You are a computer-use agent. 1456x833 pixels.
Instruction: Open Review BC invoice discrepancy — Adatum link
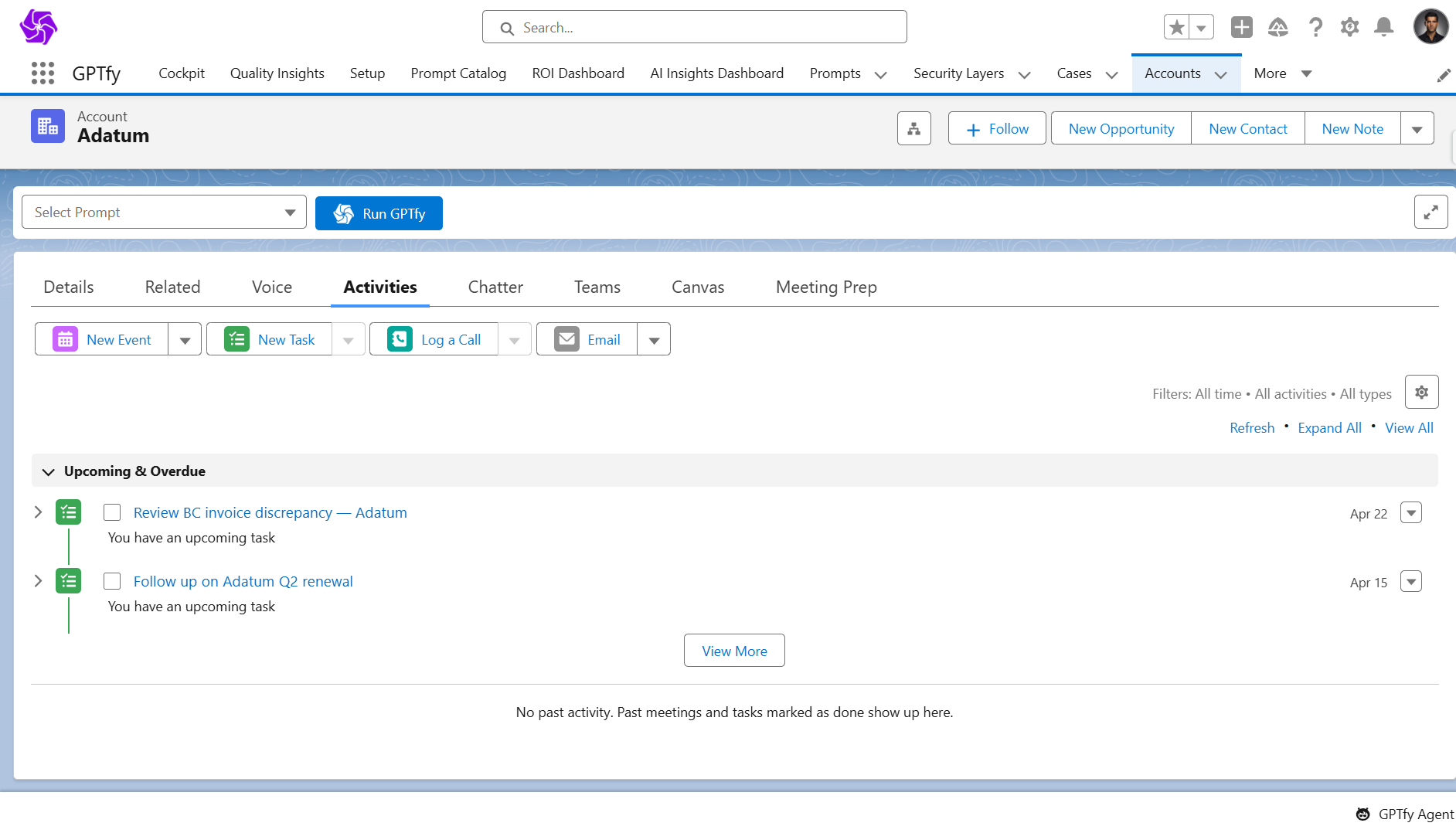(270, 513)
